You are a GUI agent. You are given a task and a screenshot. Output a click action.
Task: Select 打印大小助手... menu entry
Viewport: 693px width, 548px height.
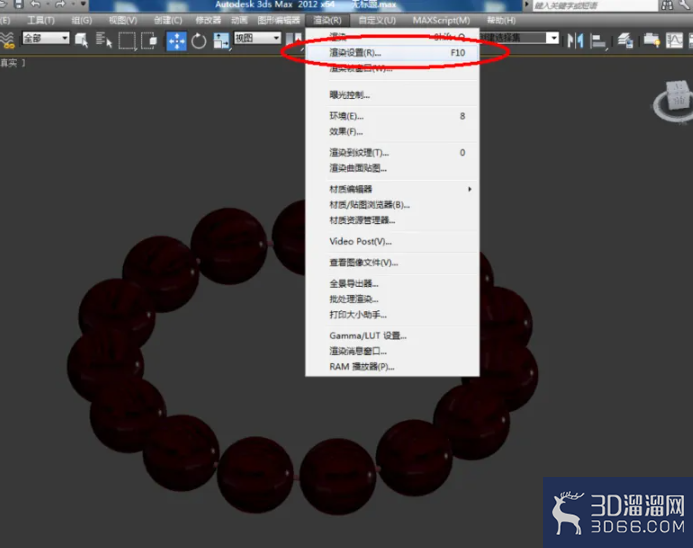(x=392, y=315)
